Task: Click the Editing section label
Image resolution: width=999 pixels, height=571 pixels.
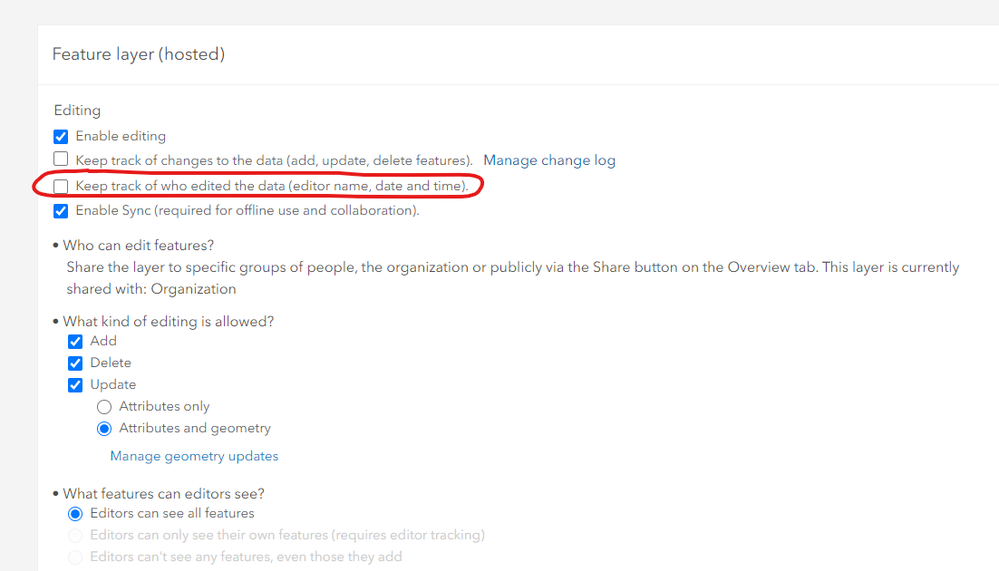Action: click(77, 110)
